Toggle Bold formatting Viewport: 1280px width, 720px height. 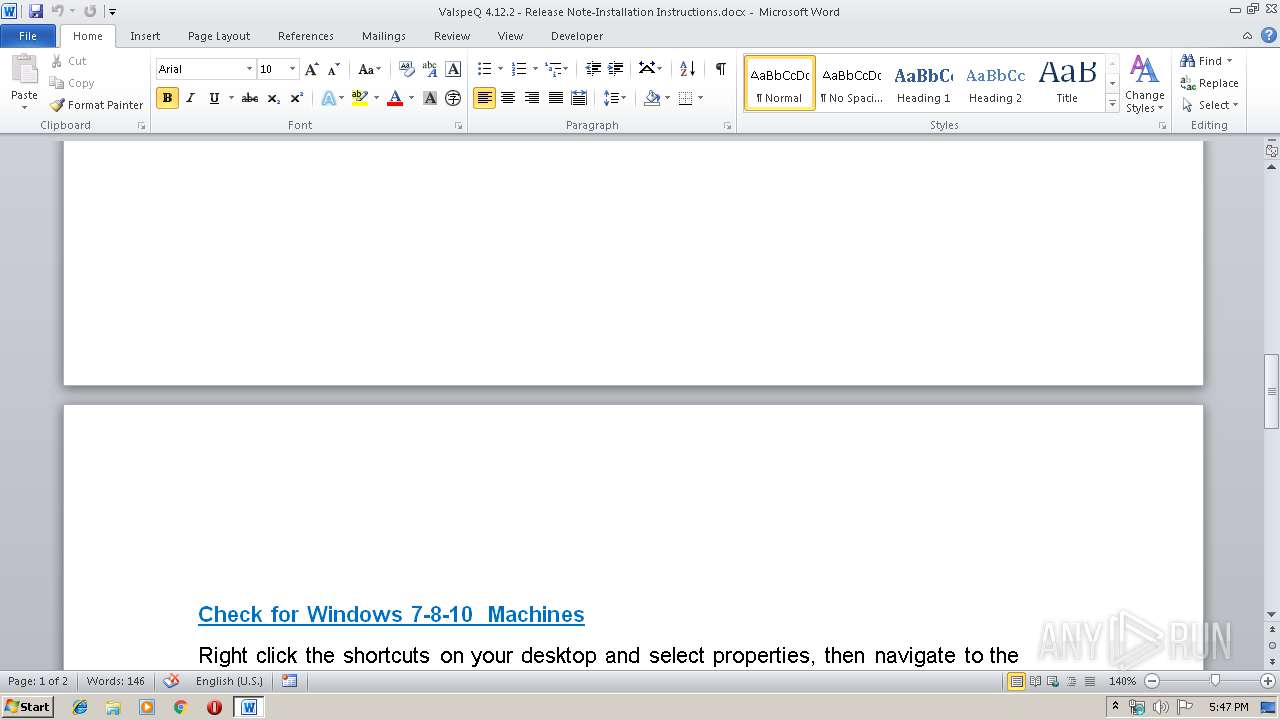[x=167, y=98]
